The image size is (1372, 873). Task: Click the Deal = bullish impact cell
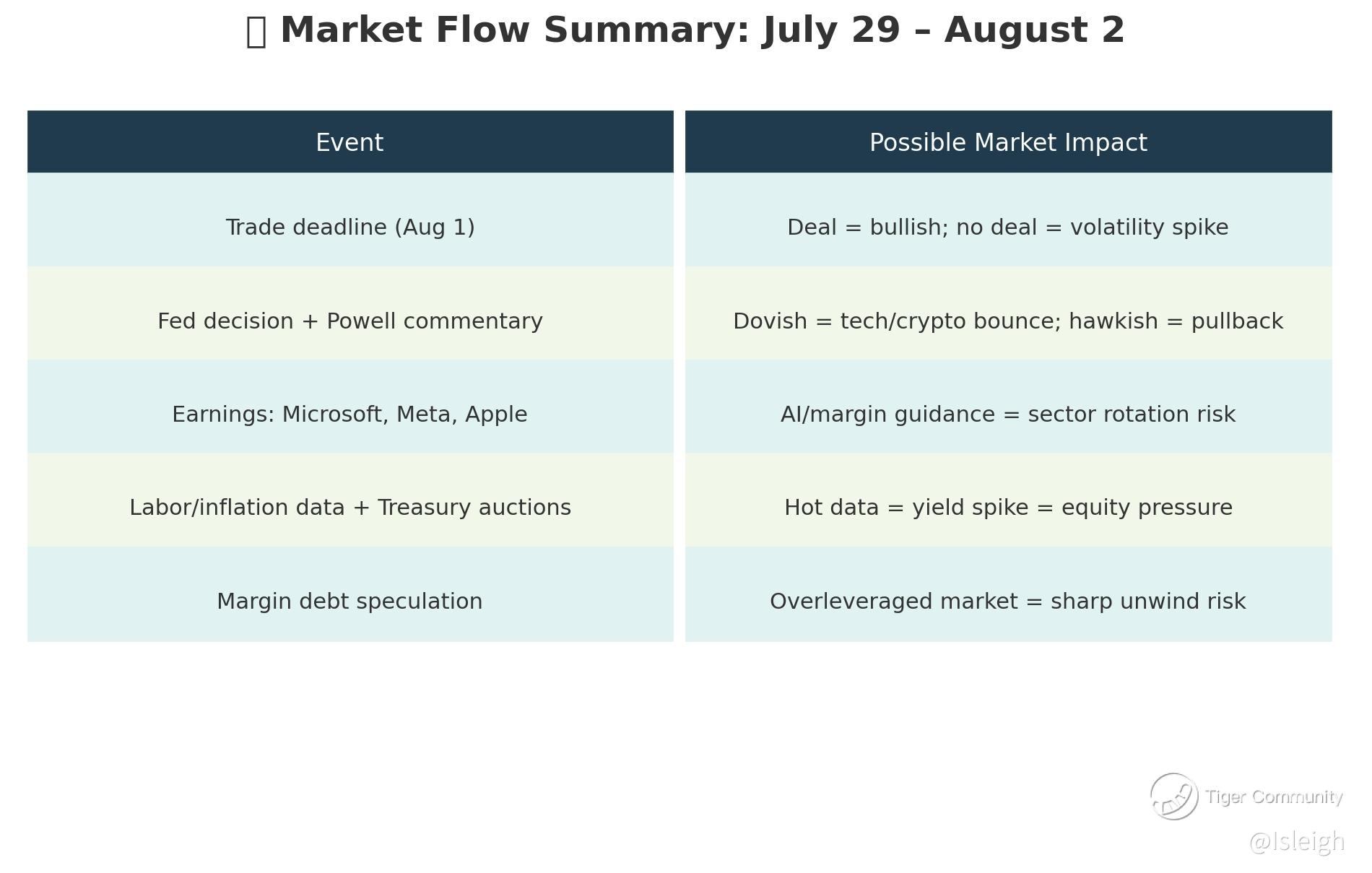(x=1007, y=227)
